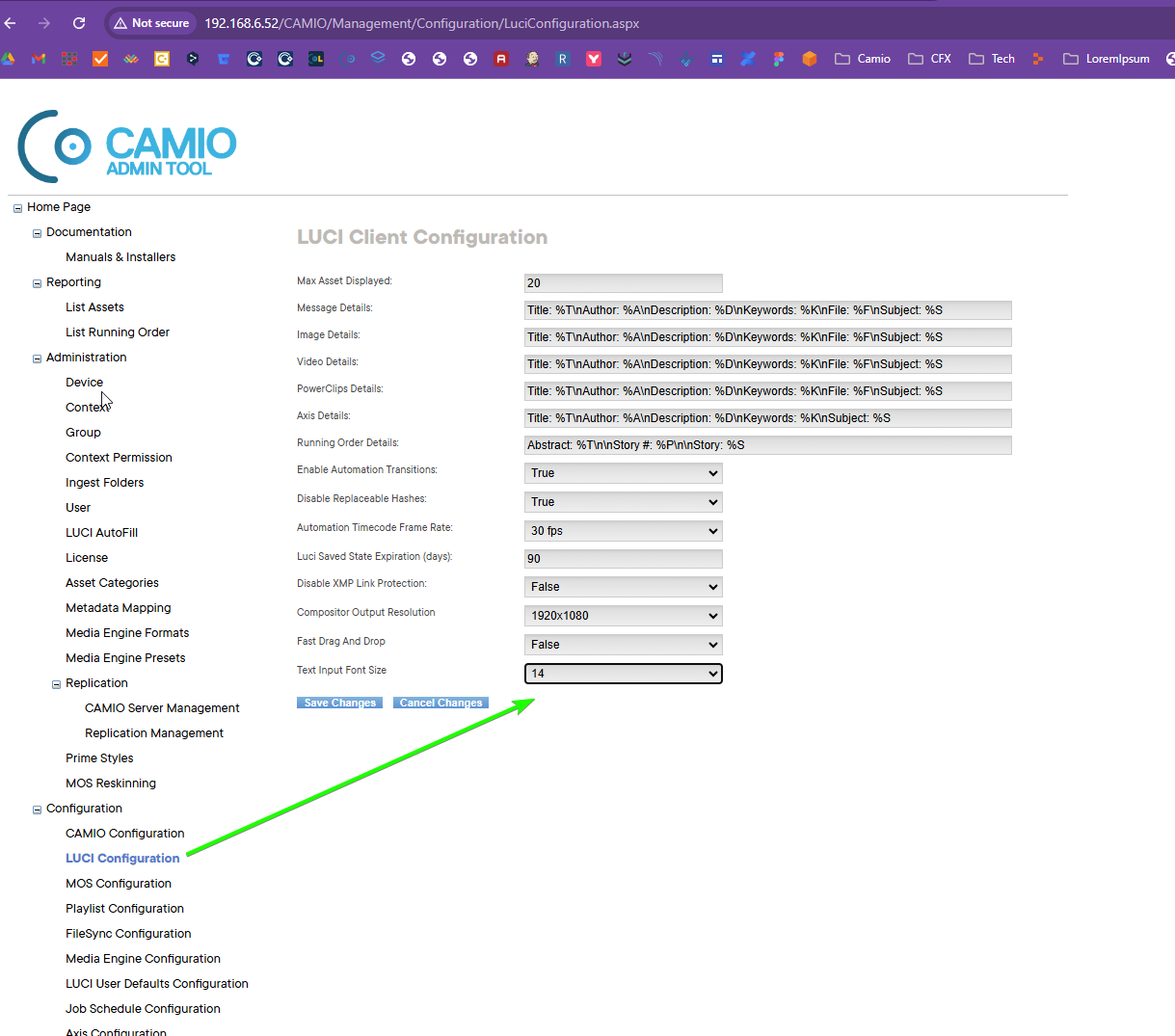
Task: Open the yellow C bookmark icon
Action: (162, 59)
